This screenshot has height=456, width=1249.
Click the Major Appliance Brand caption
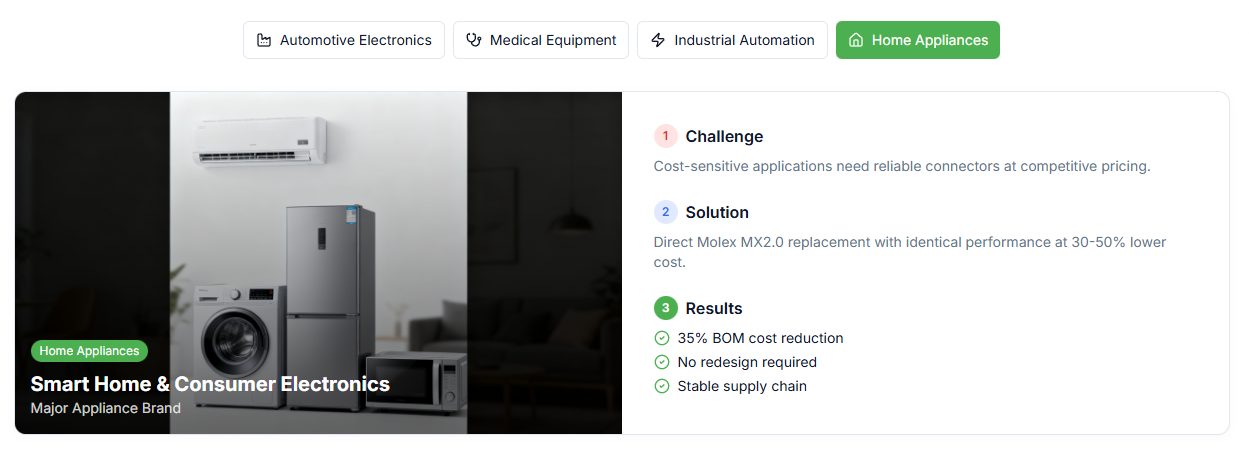pos(106,408)
